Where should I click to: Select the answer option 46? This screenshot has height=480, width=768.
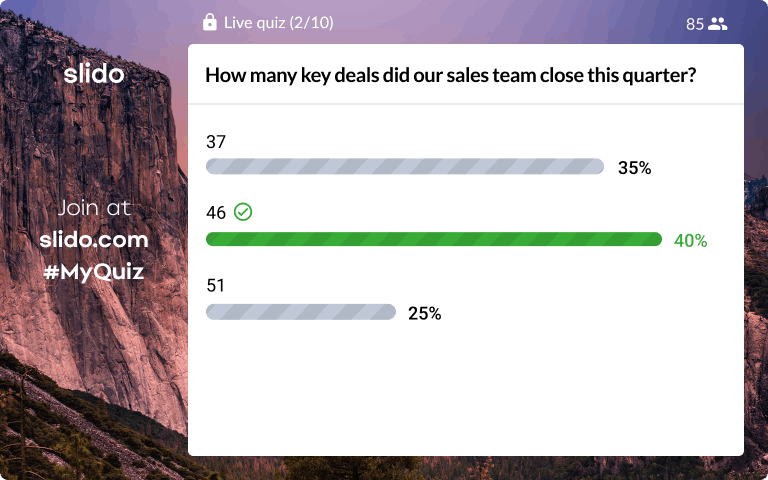coord(216,213)
